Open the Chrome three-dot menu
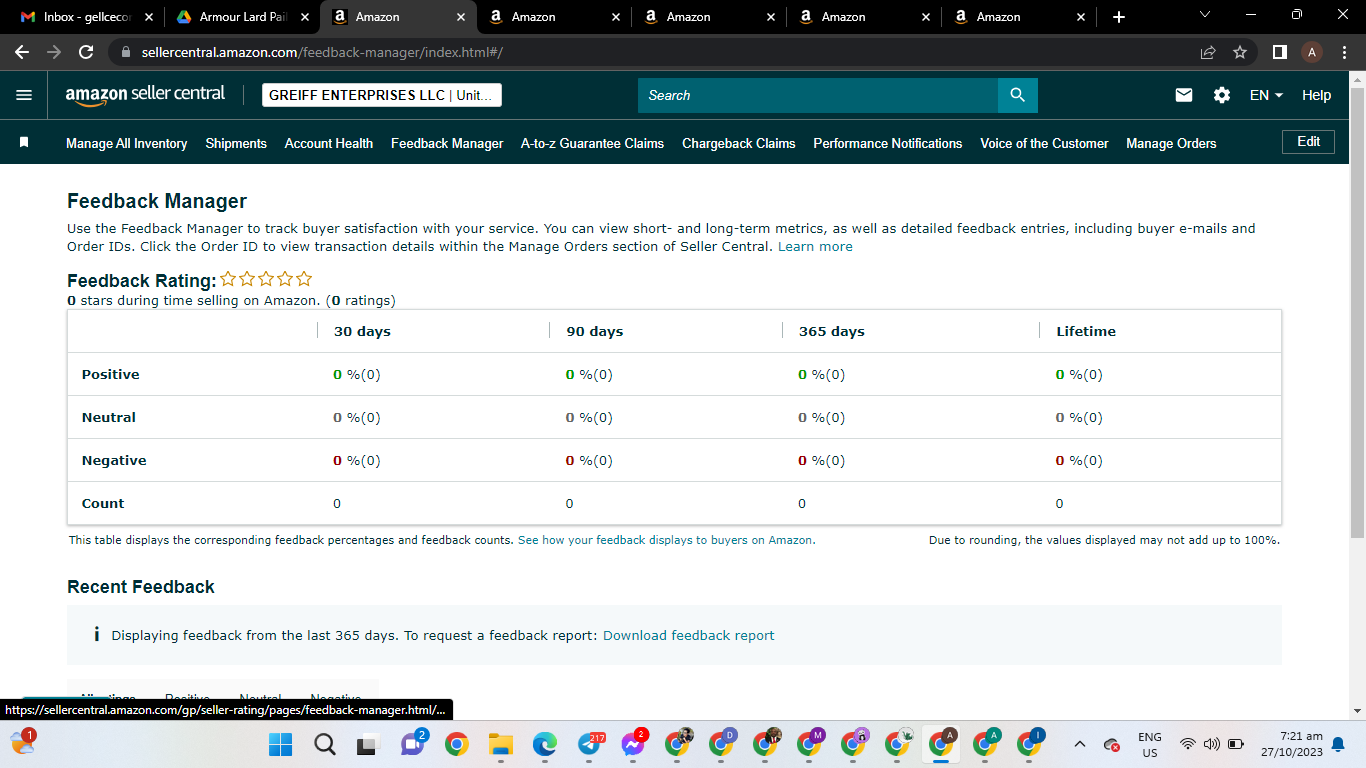Image resolution: width=1366 pixels, height=768 pixels. 1344,52
